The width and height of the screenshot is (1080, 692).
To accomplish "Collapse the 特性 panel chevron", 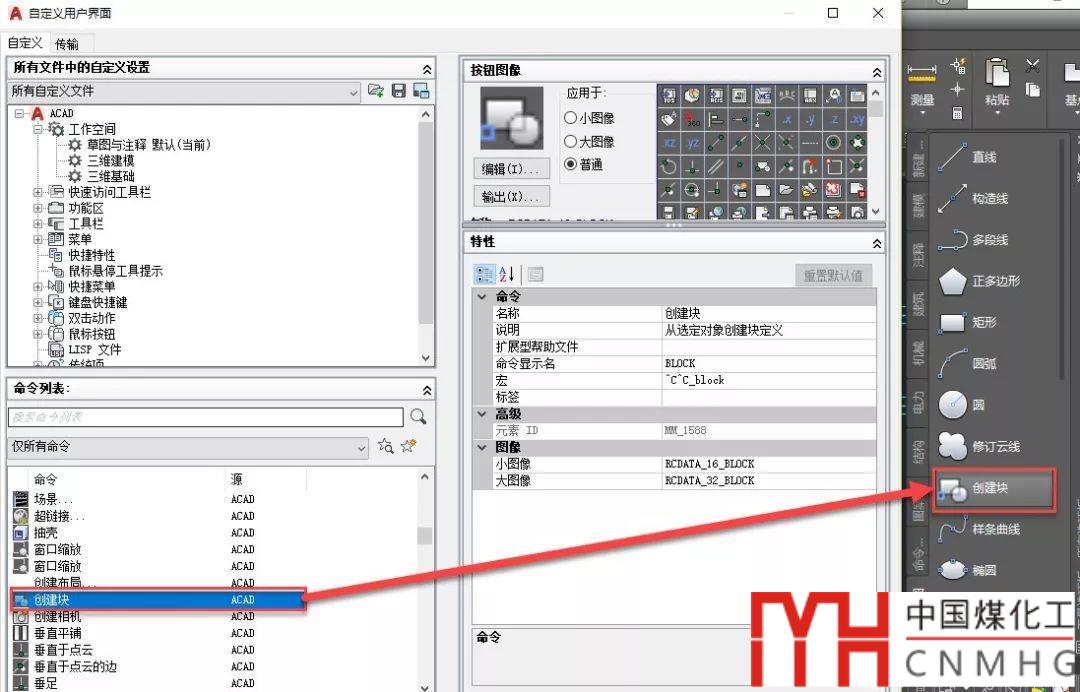I will (x=877, y=243).
